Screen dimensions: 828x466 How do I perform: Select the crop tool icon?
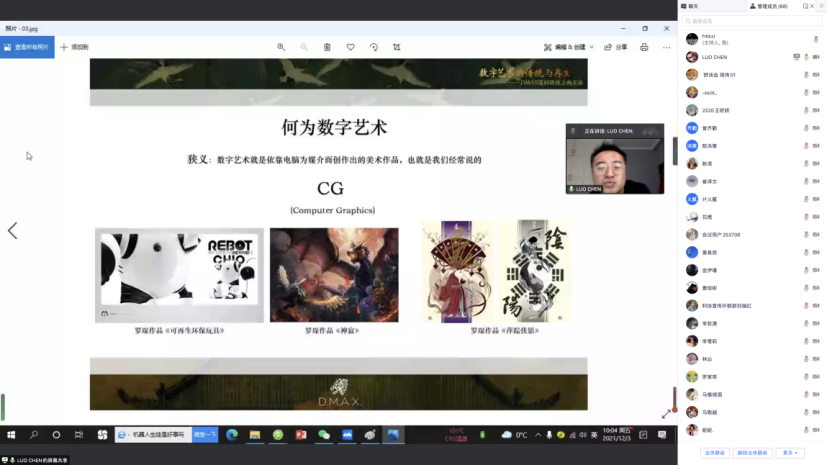397,47
